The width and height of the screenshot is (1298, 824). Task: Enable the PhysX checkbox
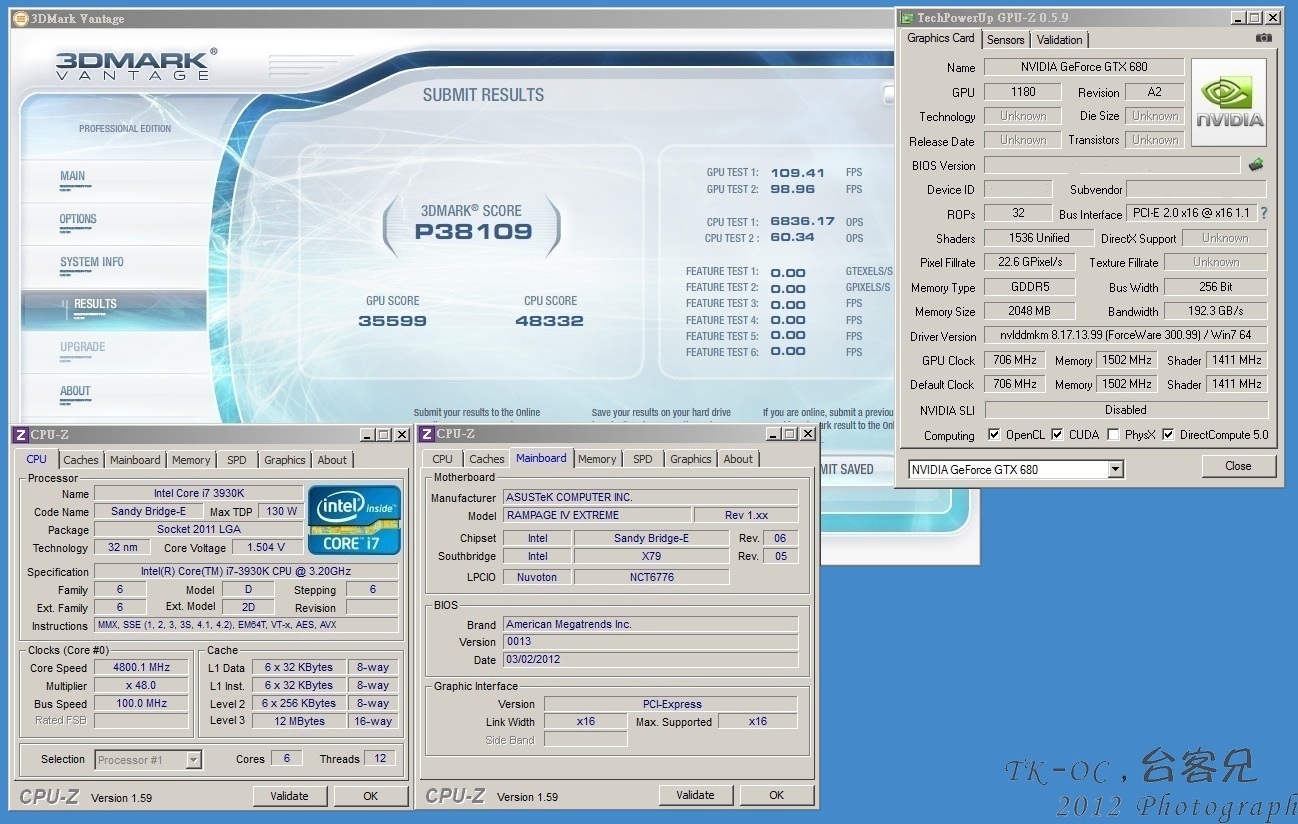[x=1114, y=435]
